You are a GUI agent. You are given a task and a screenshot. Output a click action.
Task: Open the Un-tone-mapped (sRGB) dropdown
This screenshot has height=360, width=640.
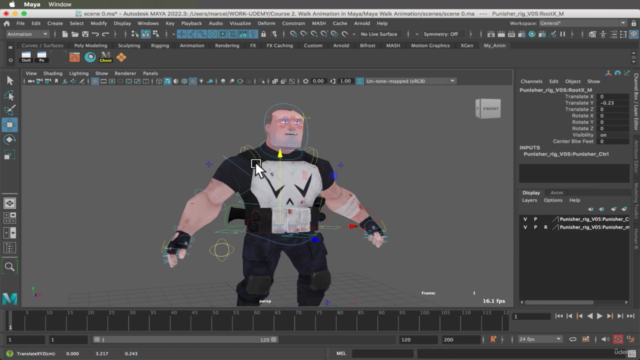[x=410, y=81]
